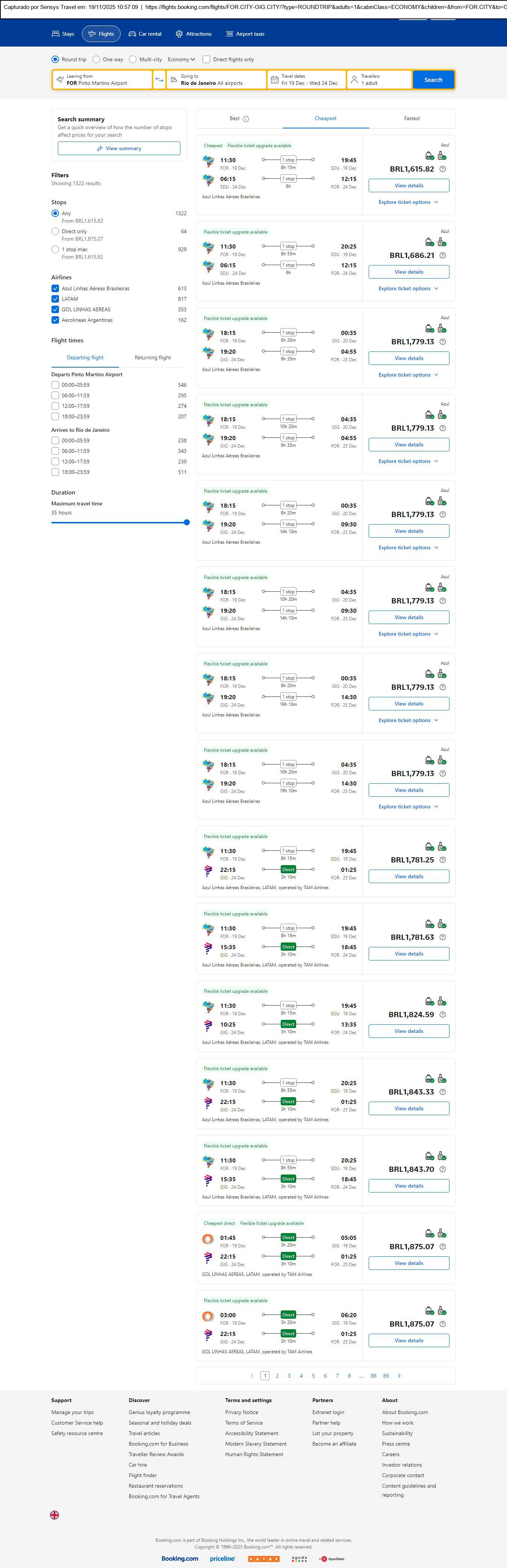This screenshot has width=507, height=1568.
Task: Open the Economy cabin class dropdown
Action: pos(182,60)
